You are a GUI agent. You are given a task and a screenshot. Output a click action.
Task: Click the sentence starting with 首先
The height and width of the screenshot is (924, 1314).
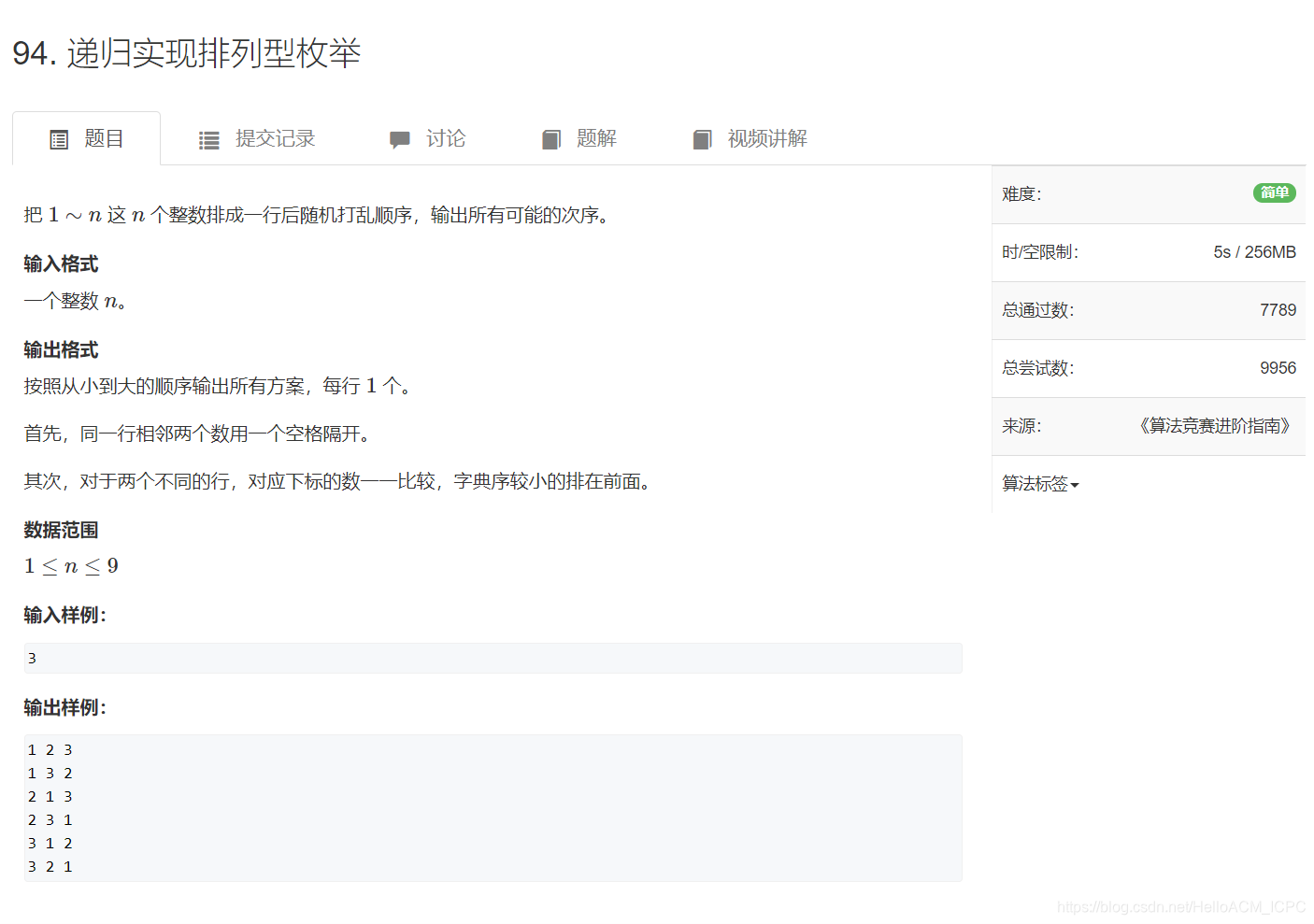(199, 434)
